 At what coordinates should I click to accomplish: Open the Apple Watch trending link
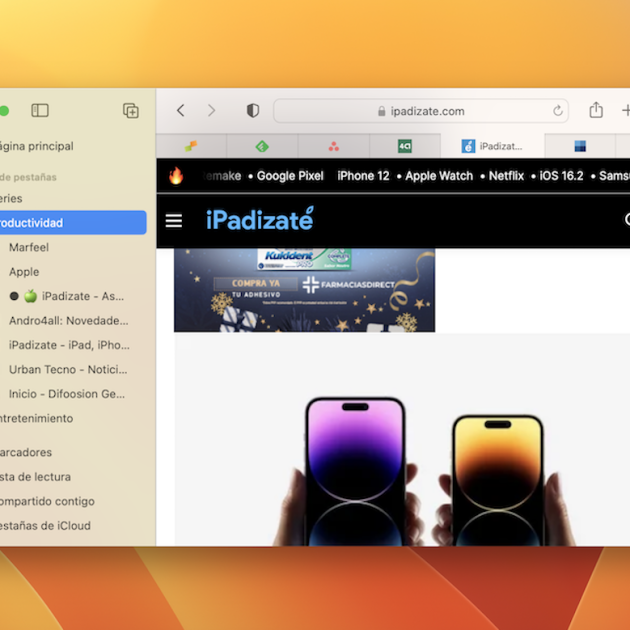439,176
